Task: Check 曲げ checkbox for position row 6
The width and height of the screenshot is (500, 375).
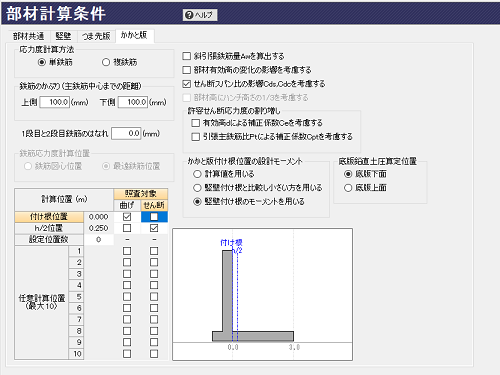Action: click(x=127, y=308)
